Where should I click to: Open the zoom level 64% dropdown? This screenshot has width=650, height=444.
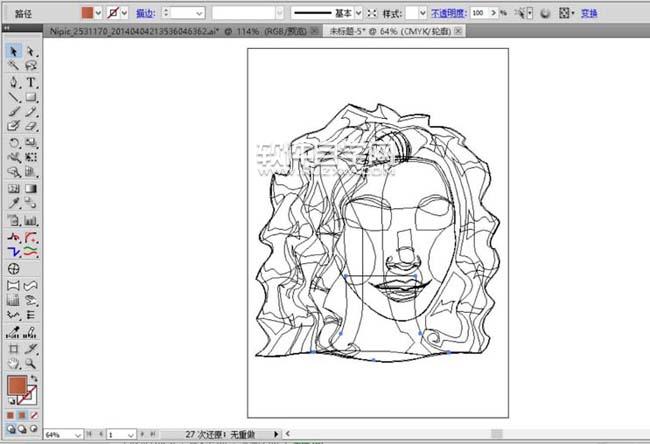[77, 435]
